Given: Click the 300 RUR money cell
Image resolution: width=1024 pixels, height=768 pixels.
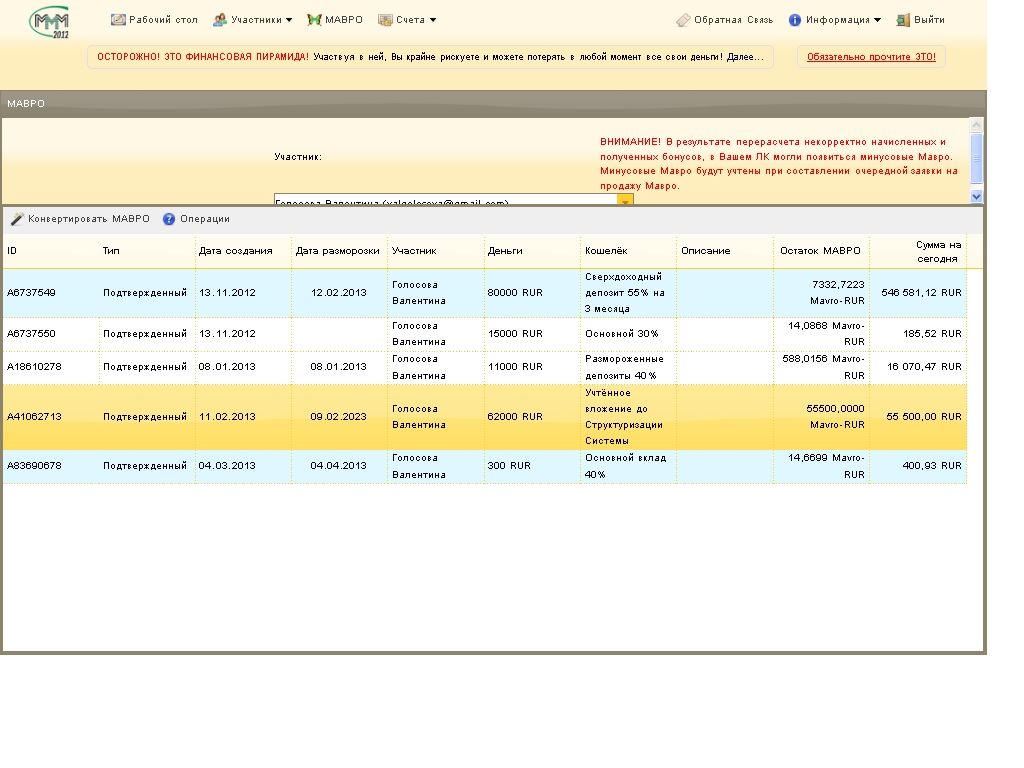Looking at the screenshot, I should pyautogui.click(x=532, y=466).
